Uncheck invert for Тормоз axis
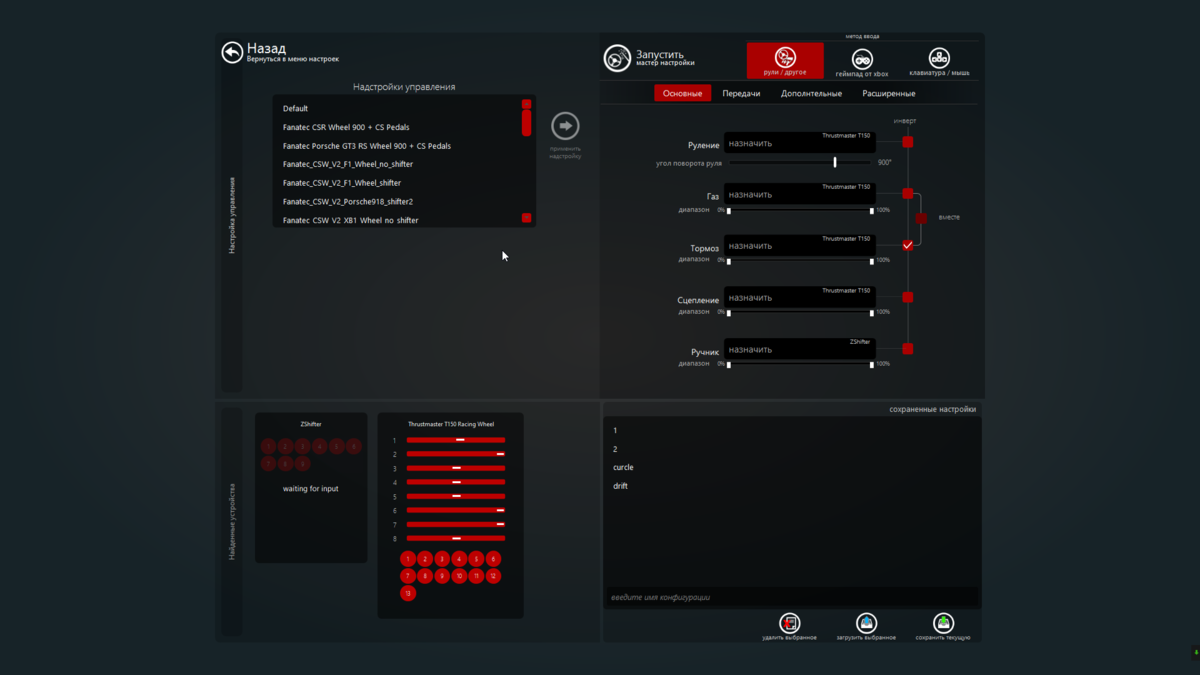 click(x=908, y=245)
